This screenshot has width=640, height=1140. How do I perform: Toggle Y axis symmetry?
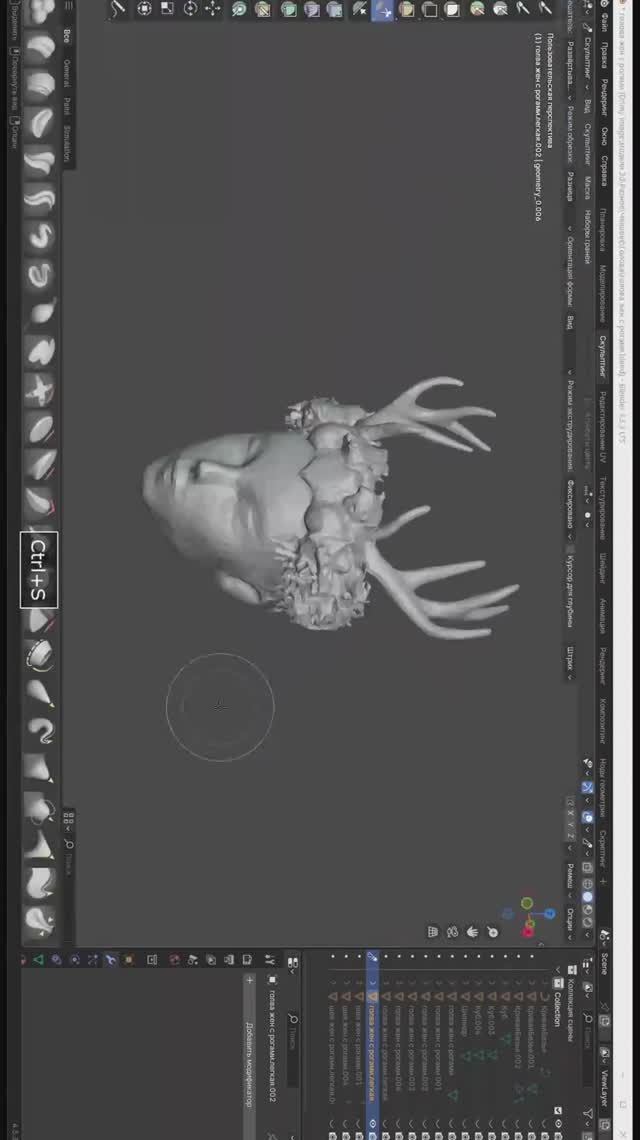[571, 825]
